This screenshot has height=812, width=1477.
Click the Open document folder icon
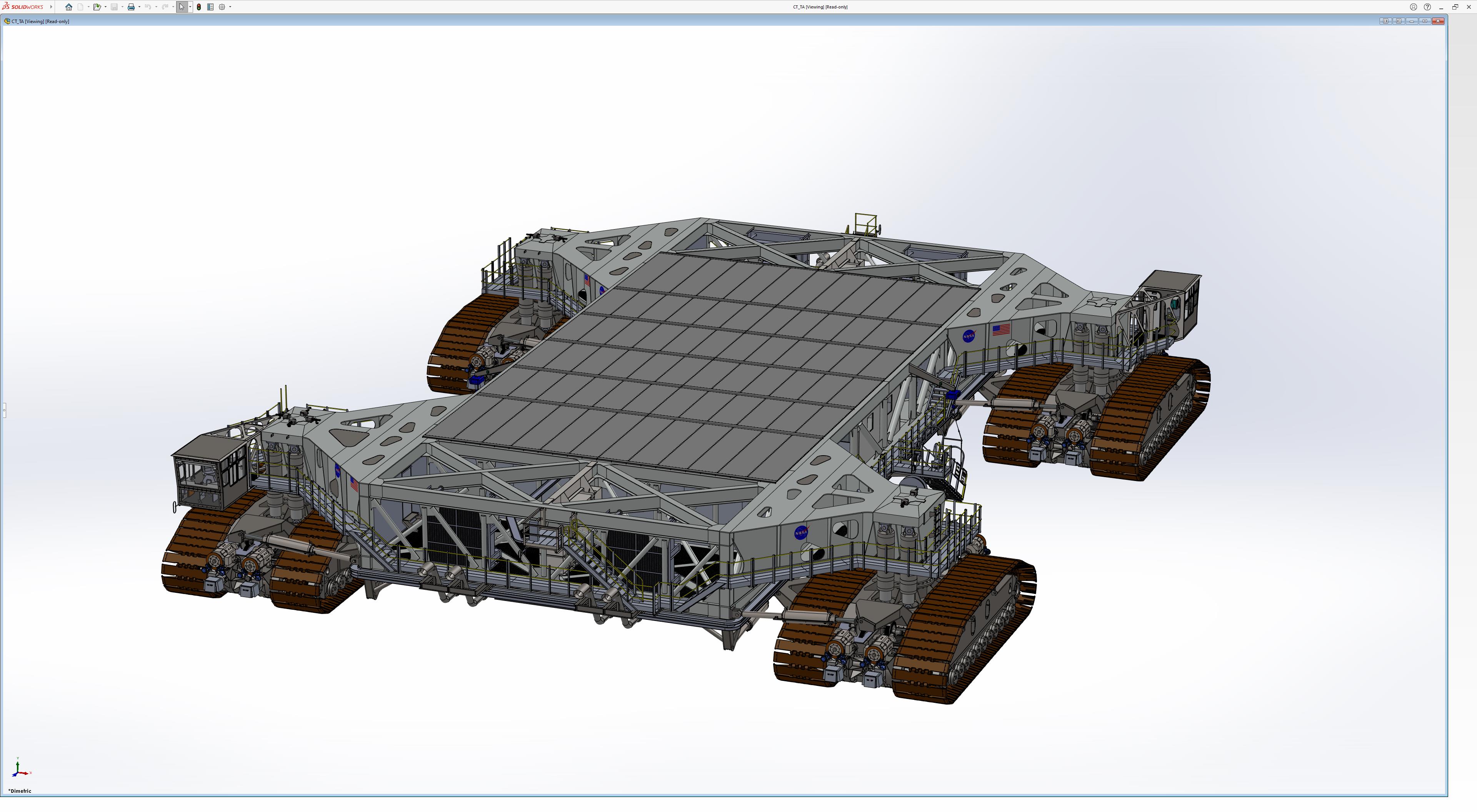coord(96,7)
